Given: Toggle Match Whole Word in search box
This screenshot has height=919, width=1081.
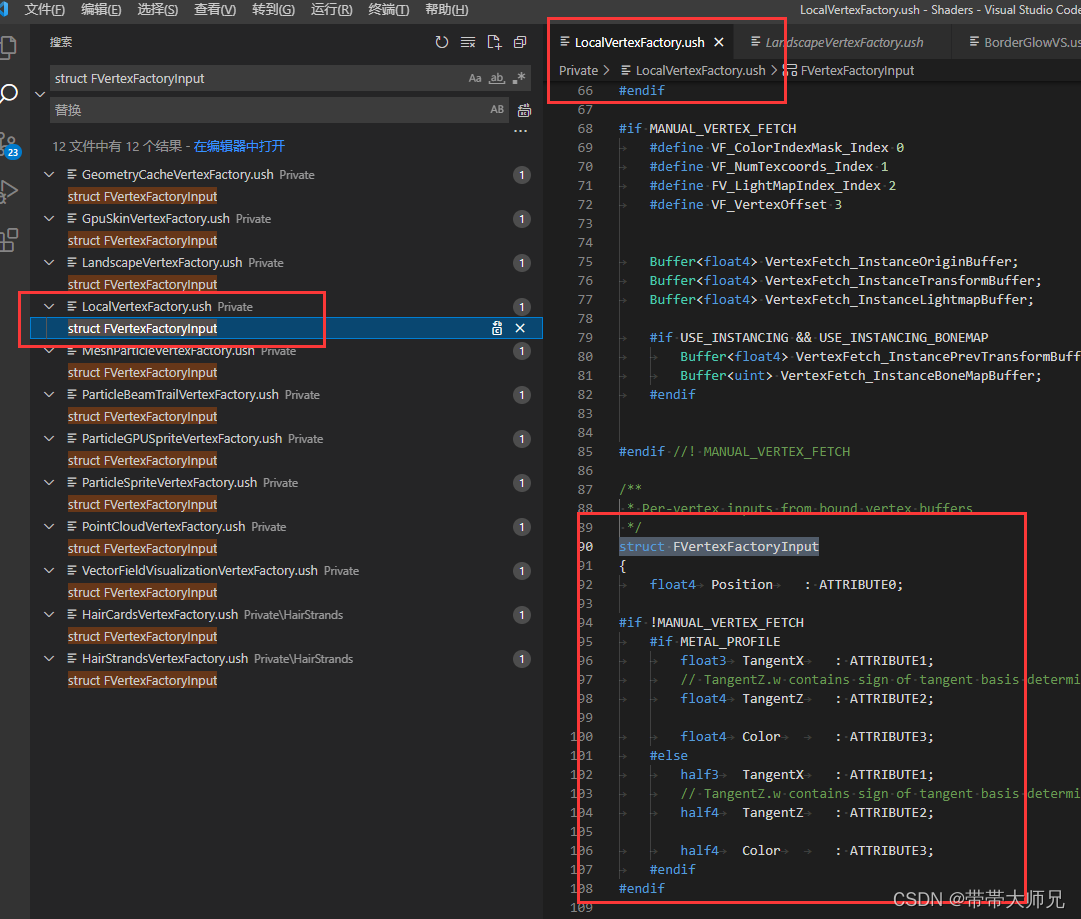Looking at the screenshot, I should pyautogui.click(x=497, y=78).
